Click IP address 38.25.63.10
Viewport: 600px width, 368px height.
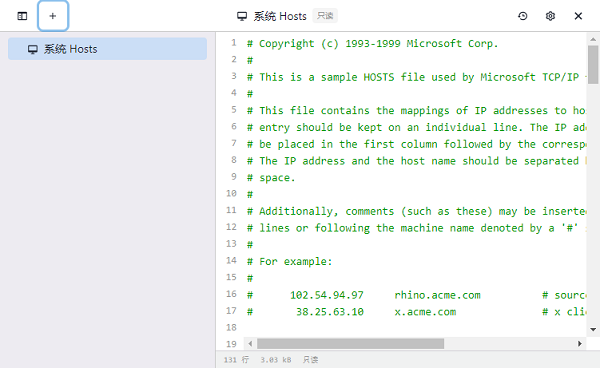[x=330, y=312]
